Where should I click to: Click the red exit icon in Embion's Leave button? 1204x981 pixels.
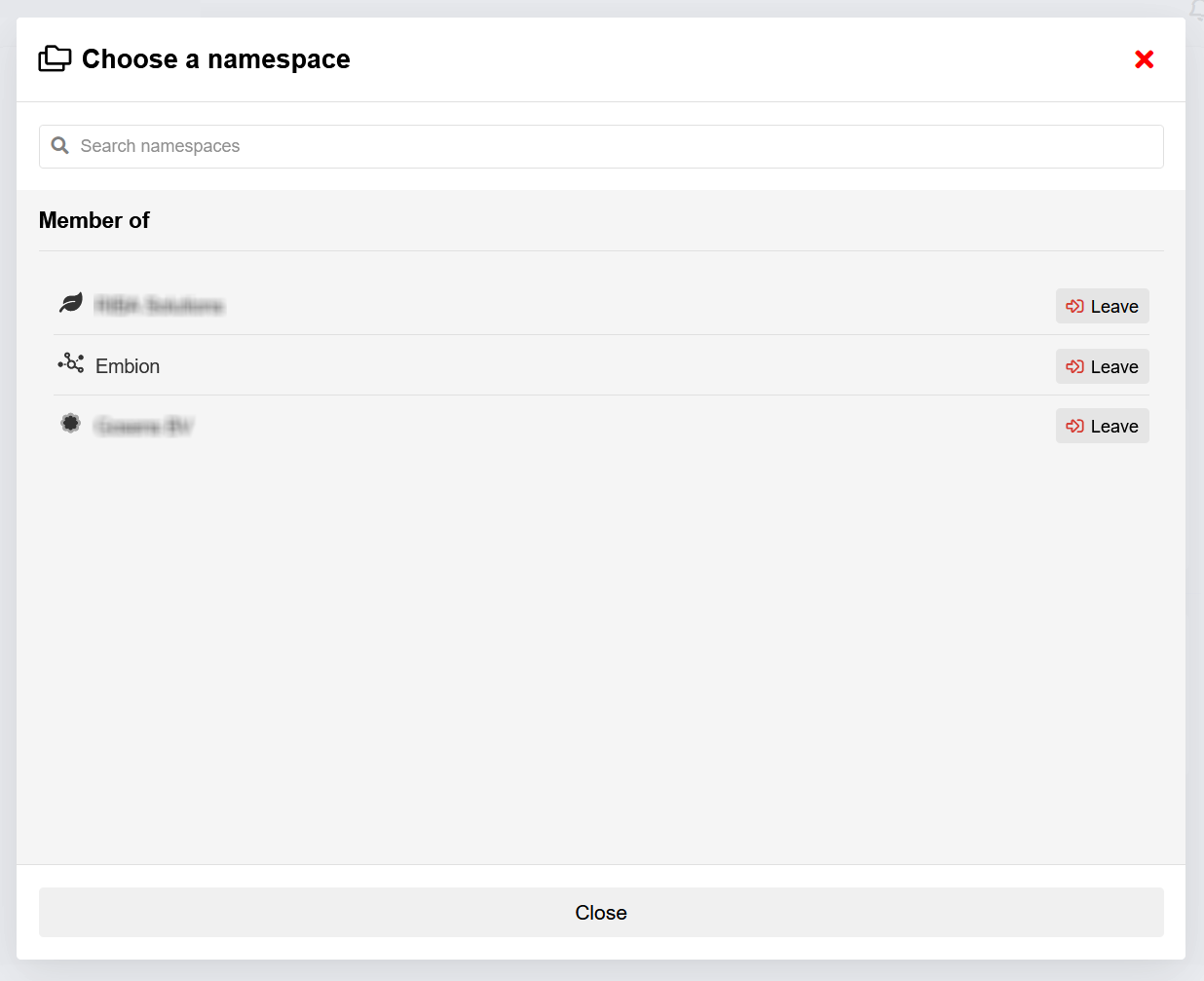tap(1075, 366)
